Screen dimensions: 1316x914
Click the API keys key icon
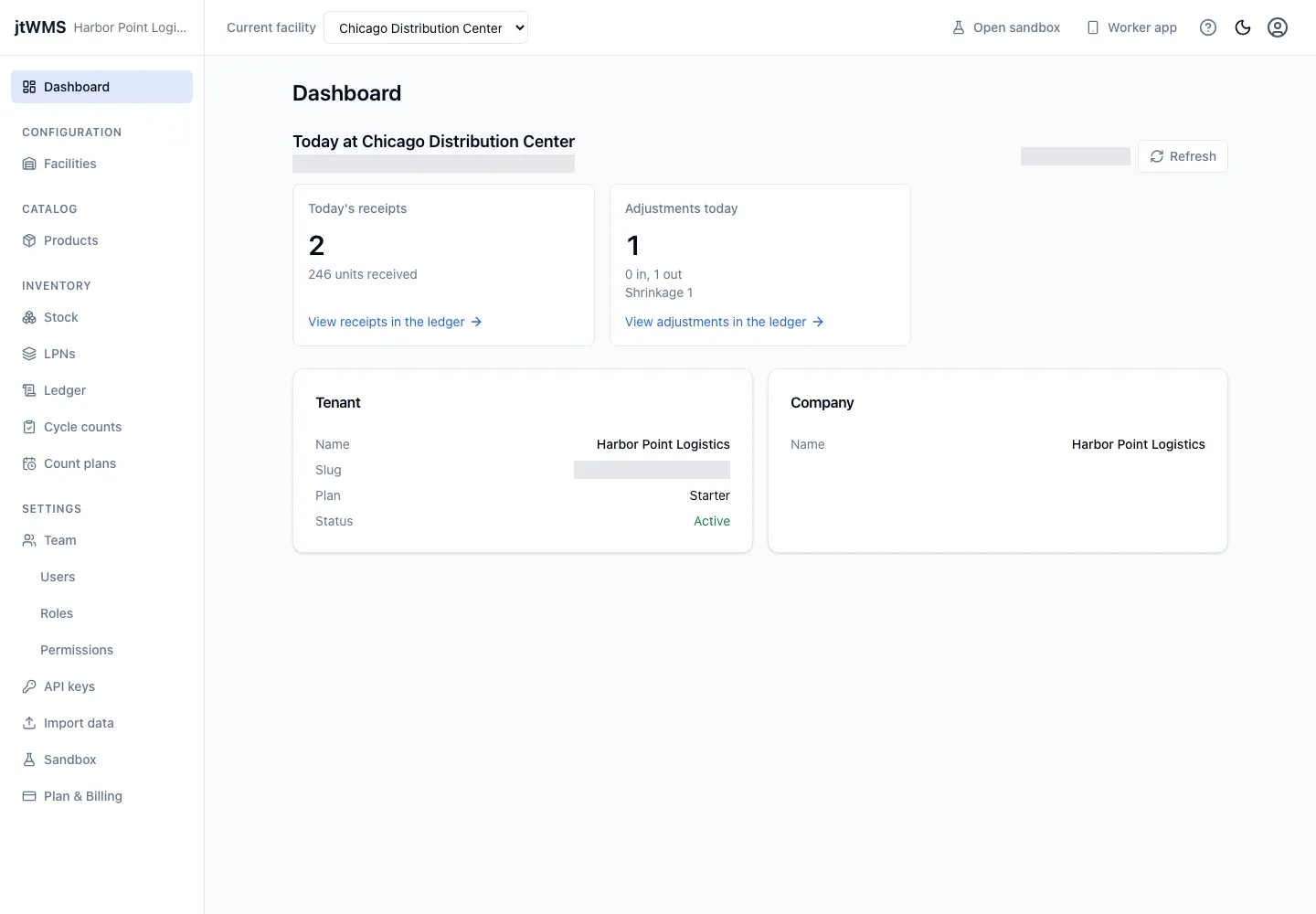[x=29, y=686]
